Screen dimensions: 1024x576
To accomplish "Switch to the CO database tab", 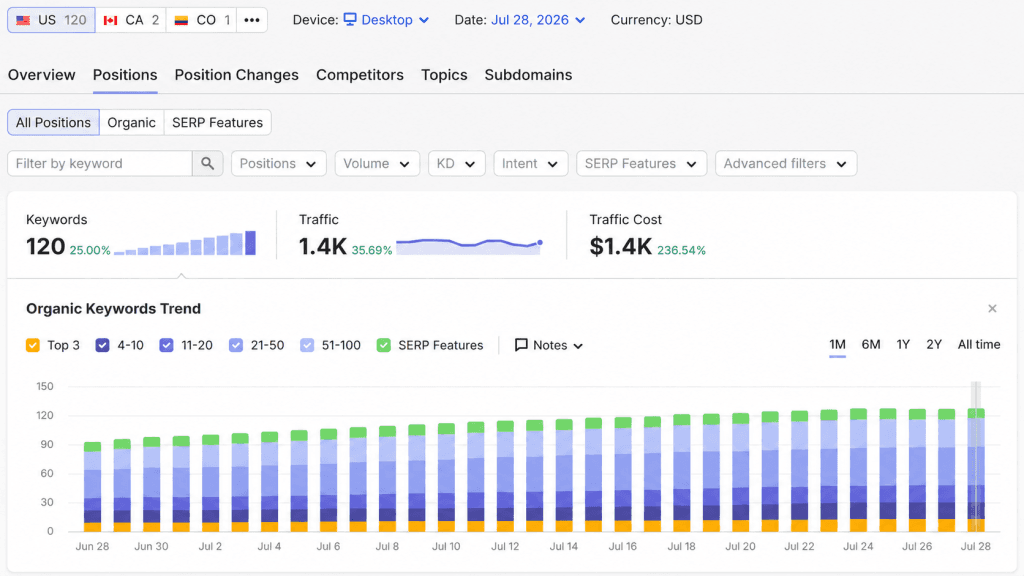I will click(x=201, y=20).
